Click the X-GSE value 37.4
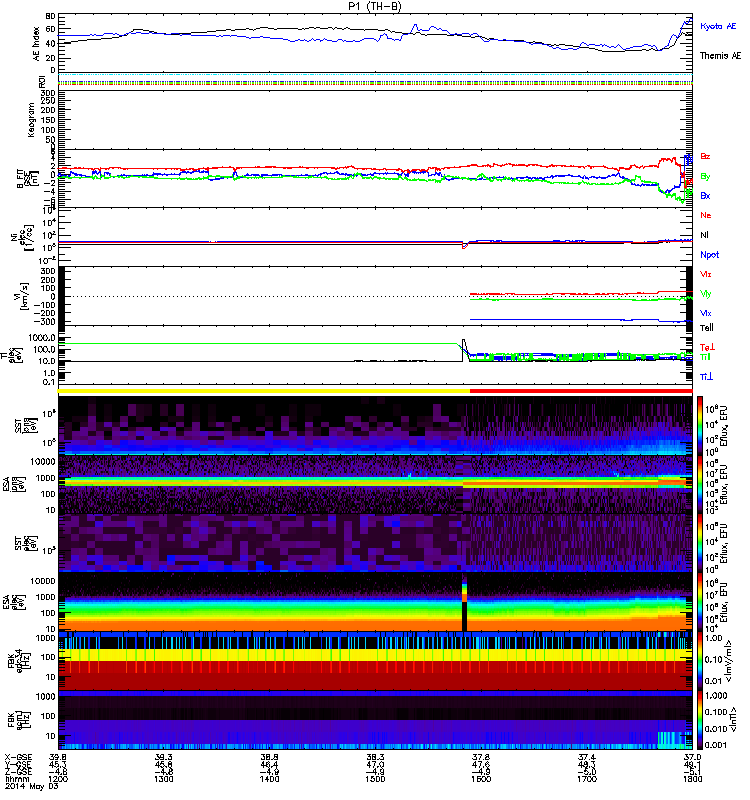 (587, 757)
